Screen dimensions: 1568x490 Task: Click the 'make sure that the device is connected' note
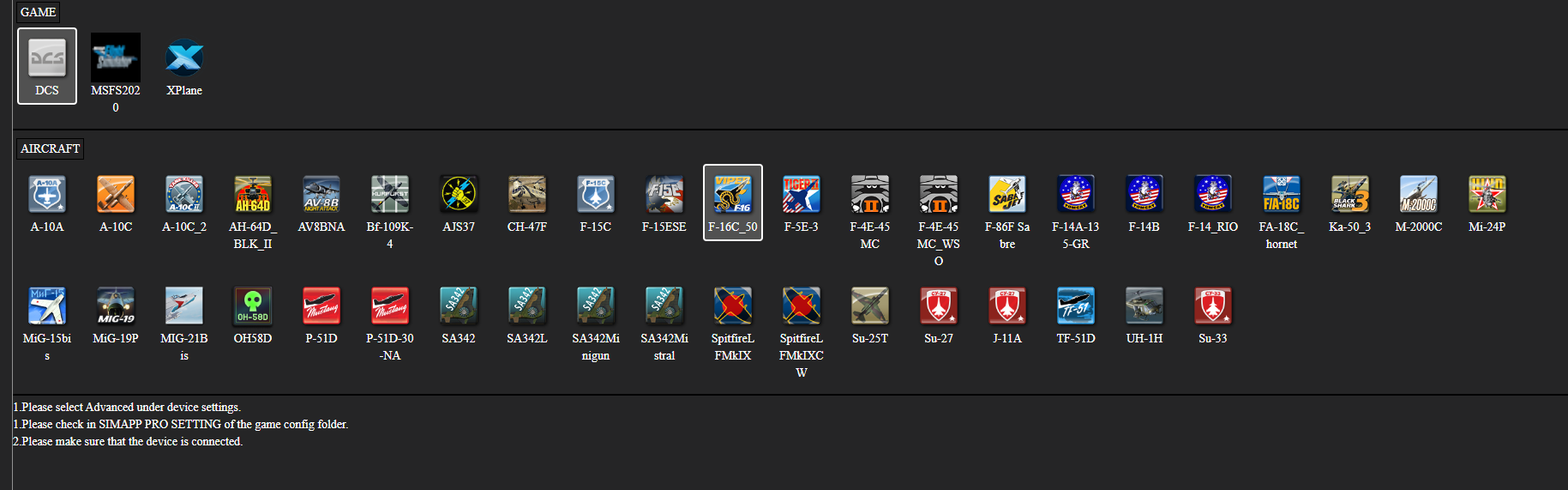tap(128, 441)
